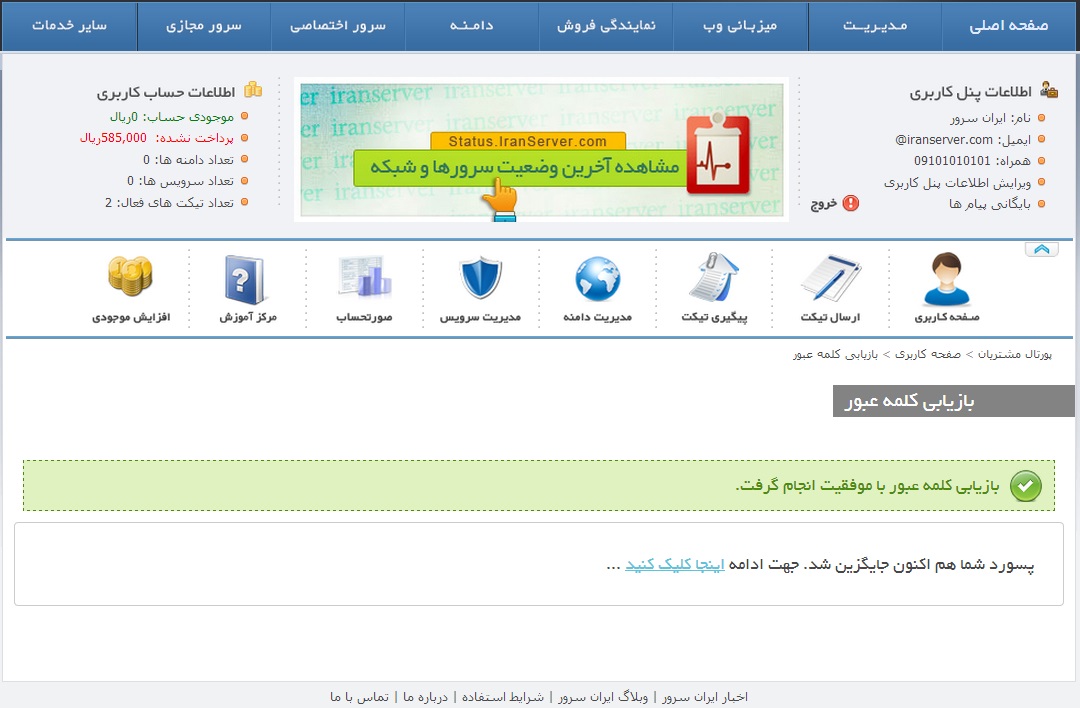Click پرداخت نشده 585,000 ریال text
The width and height of the screenshot is (1080, 708).
point(157,138)
